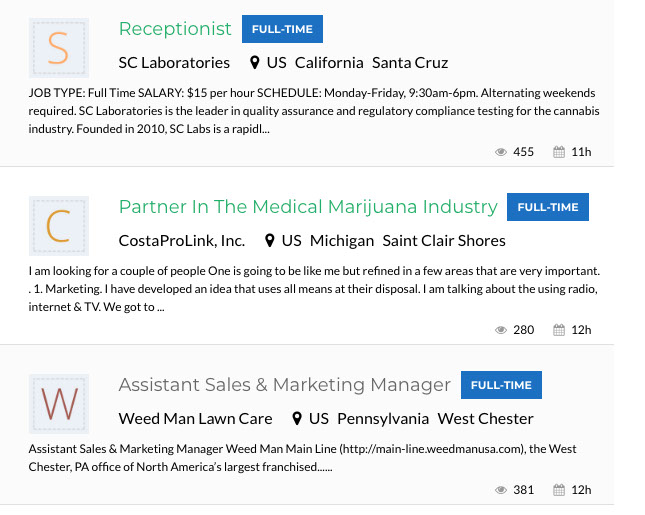Click the calendar icon next to 11h
645x515 pixels.
click(x=559, y=152)
